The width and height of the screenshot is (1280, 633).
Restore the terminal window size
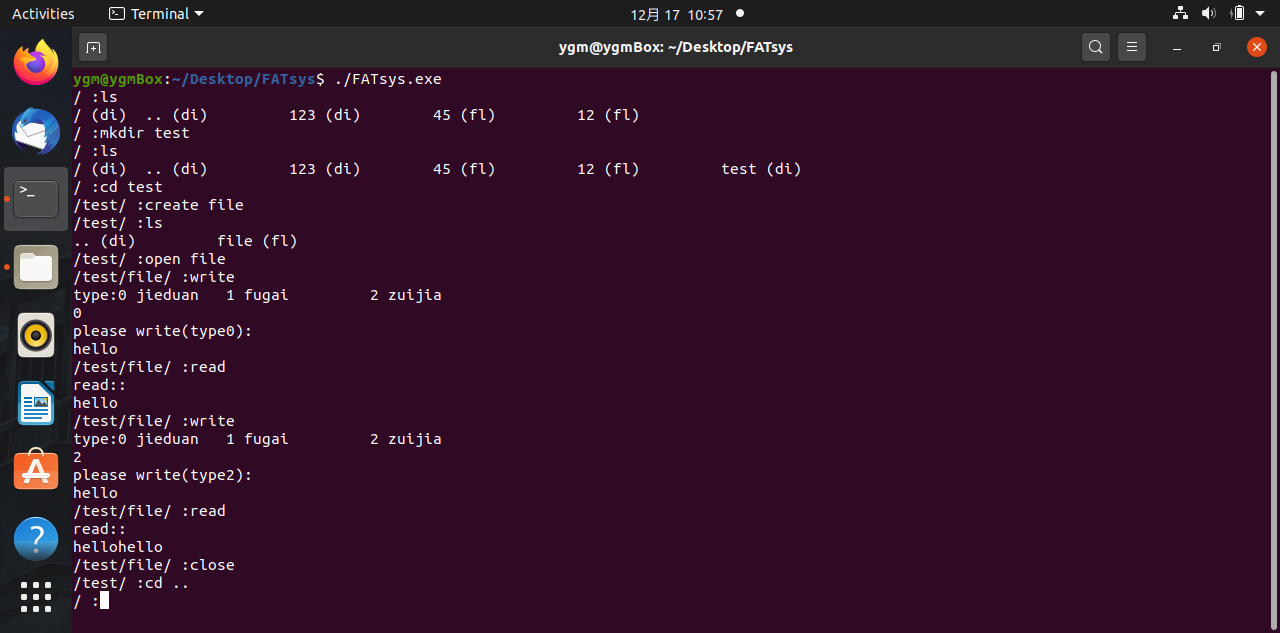click(1216, 47)
